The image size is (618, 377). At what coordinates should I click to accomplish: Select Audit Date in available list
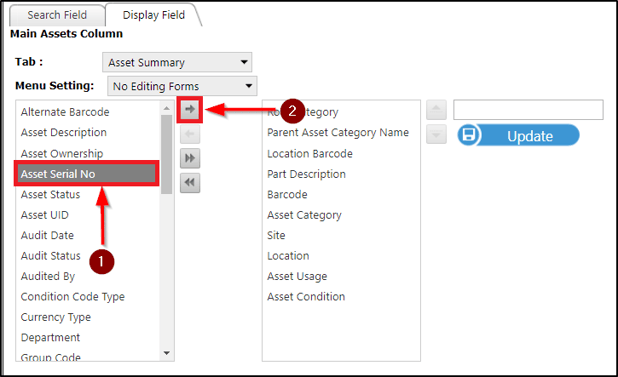47,236
